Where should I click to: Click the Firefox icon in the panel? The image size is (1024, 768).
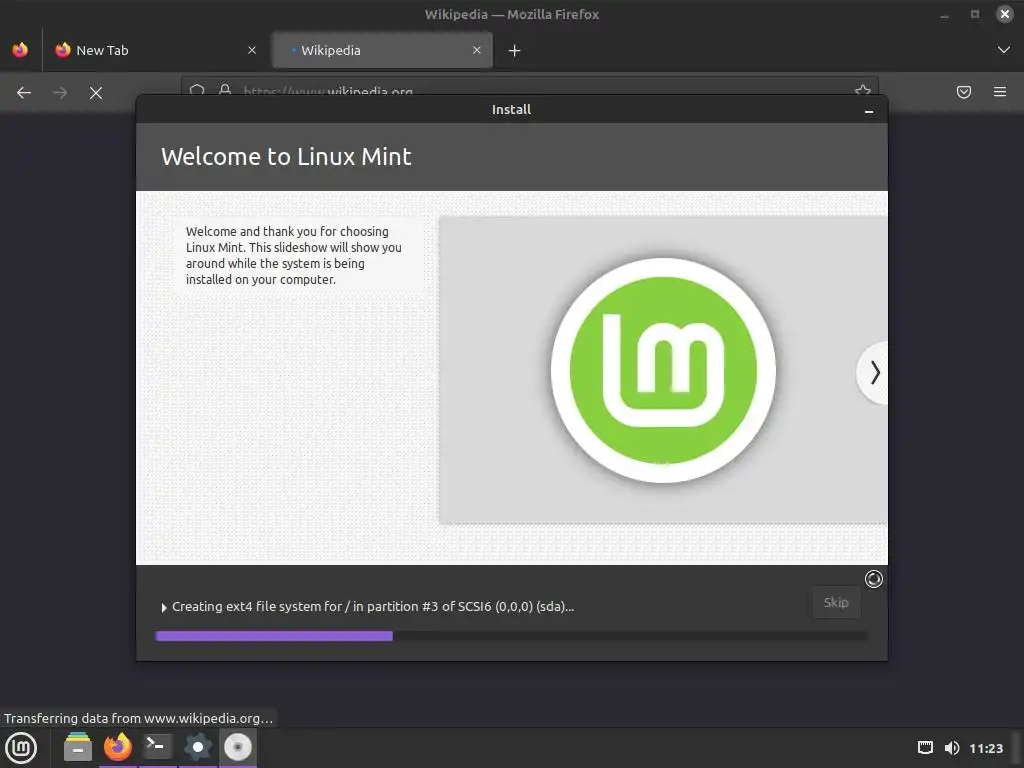point(118,747)
